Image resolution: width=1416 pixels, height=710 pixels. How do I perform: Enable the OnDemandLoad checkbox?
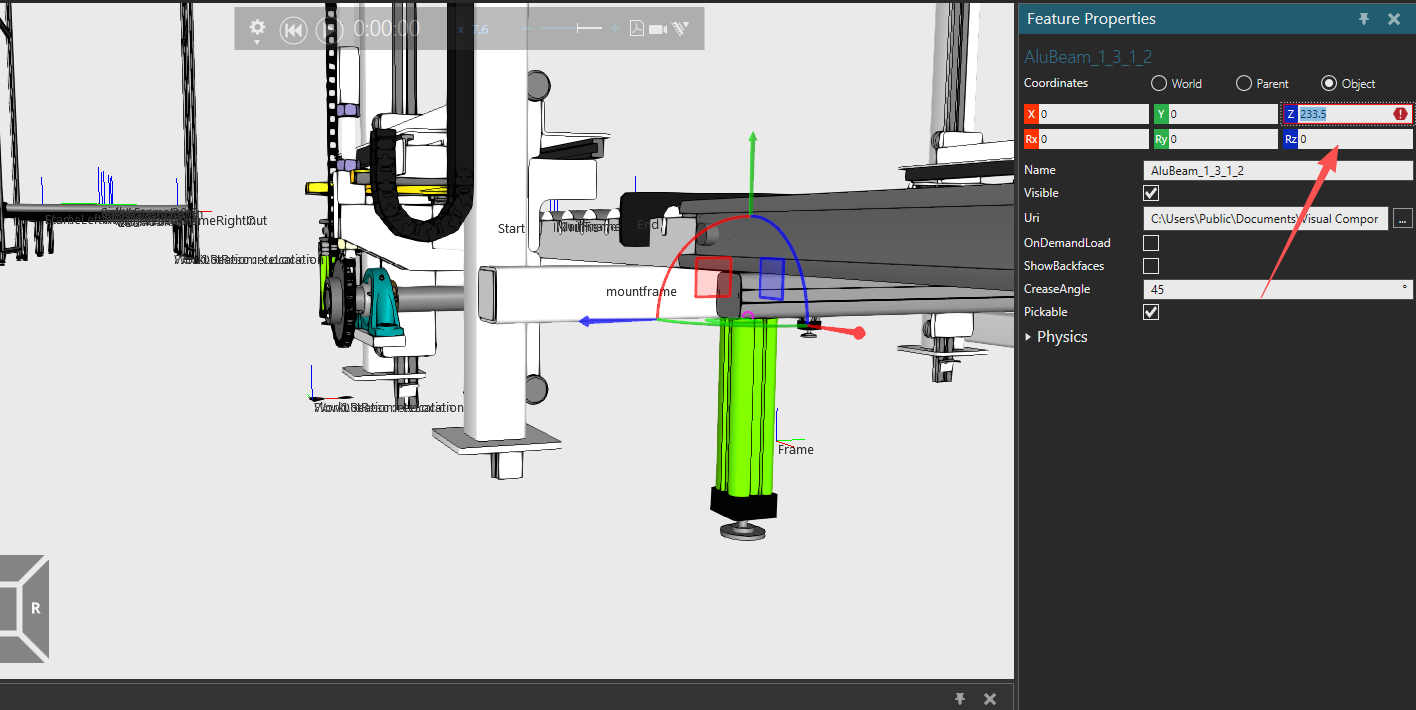click(1151, 243)
